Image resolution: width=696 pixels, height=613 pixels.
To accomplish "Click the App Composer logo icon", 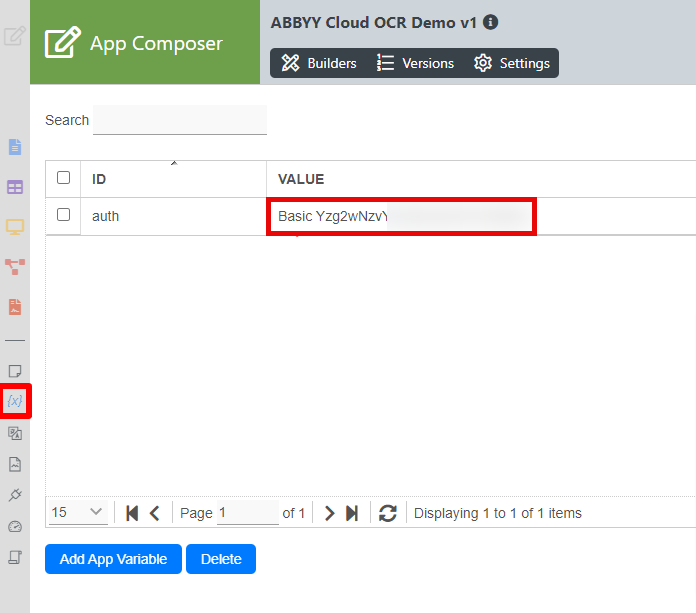I will 63,42.
